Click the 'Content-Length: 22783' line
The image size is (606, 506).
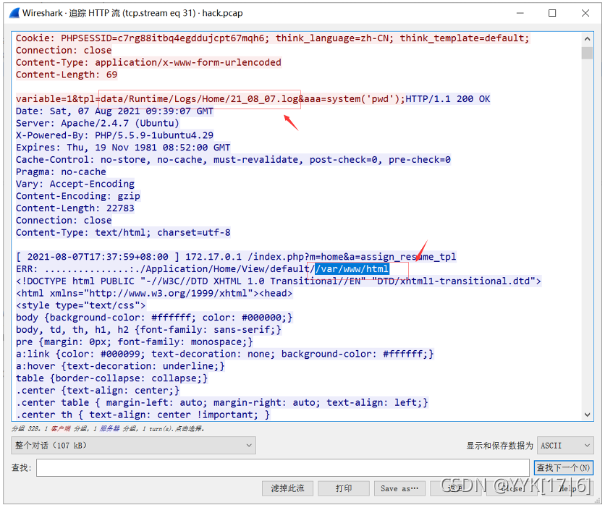tap(75, 208)
